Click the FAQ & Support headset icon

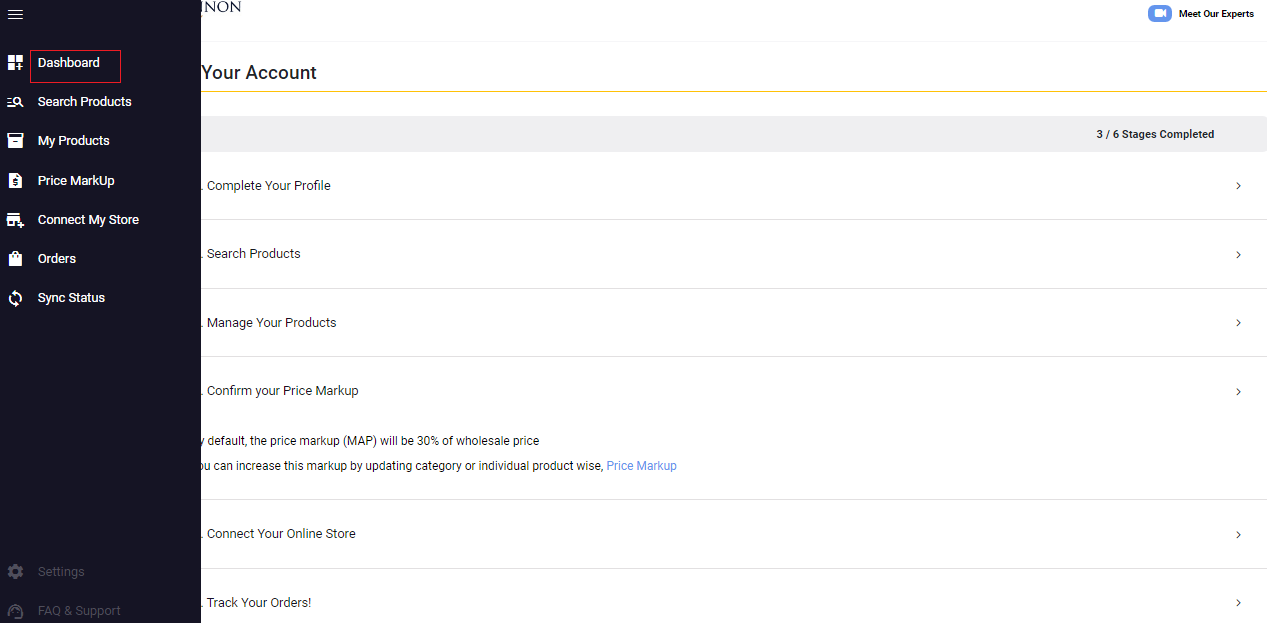point(15,610)
